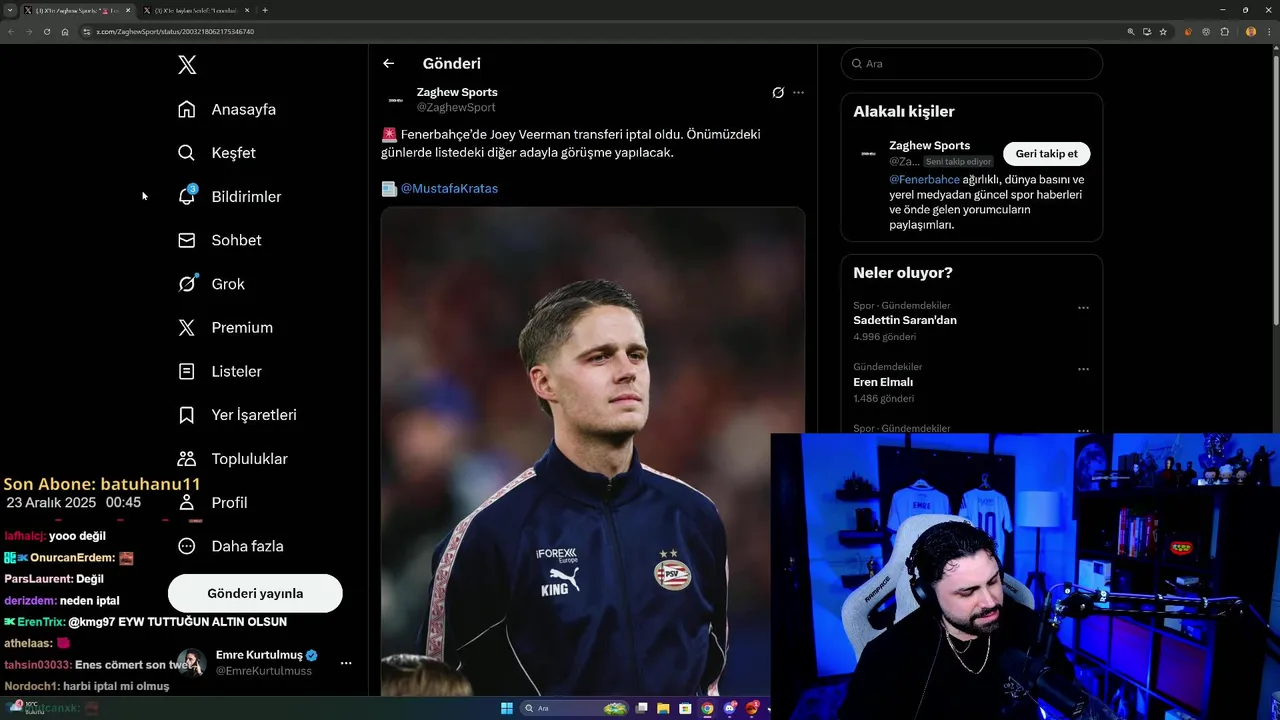
Task: Open Yer İşaretleri bookmark icon
Action: pos(186,415)
